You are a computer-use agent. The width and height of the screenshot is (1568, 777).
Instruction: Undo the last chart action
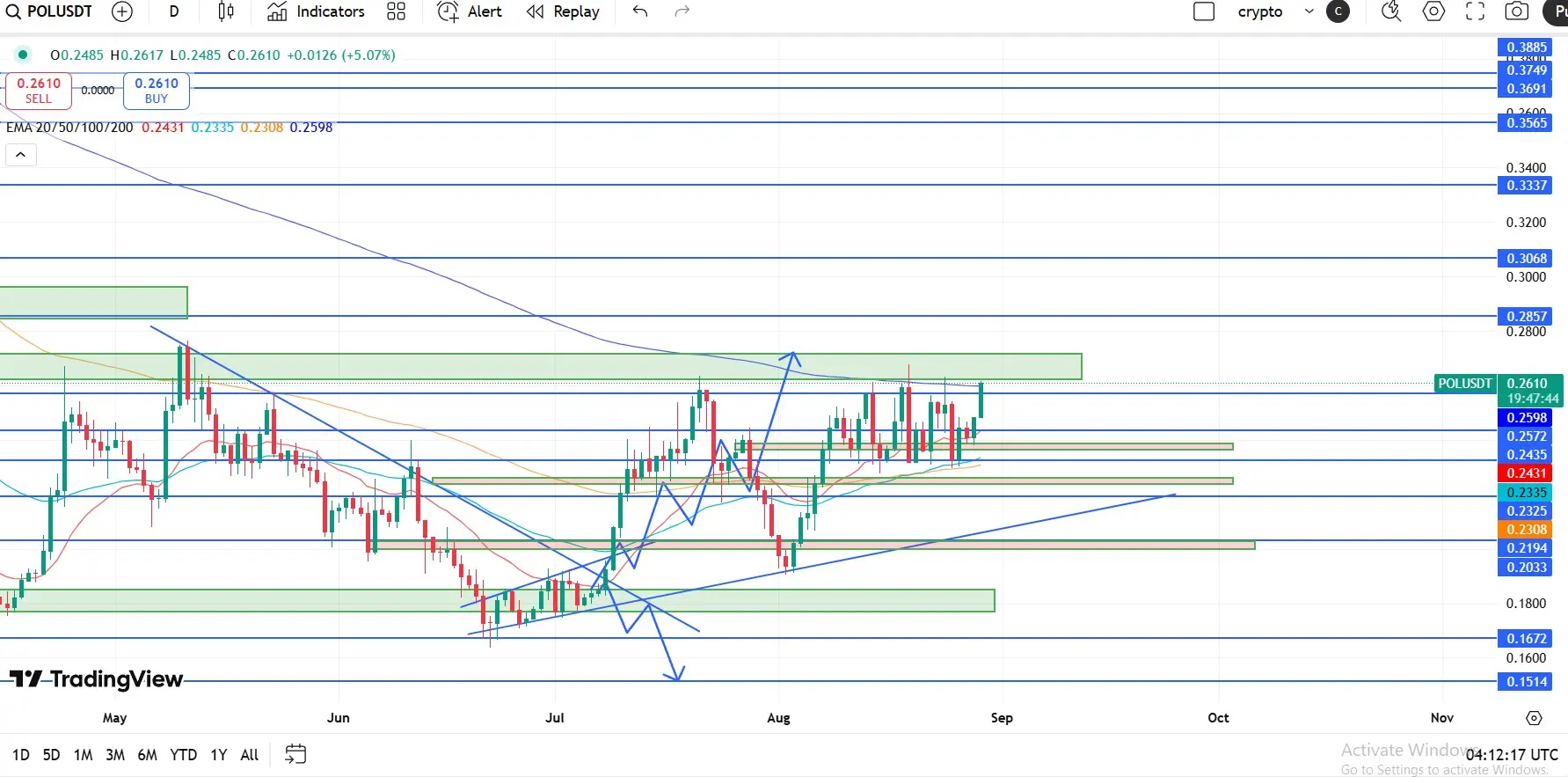coord(640,11)
